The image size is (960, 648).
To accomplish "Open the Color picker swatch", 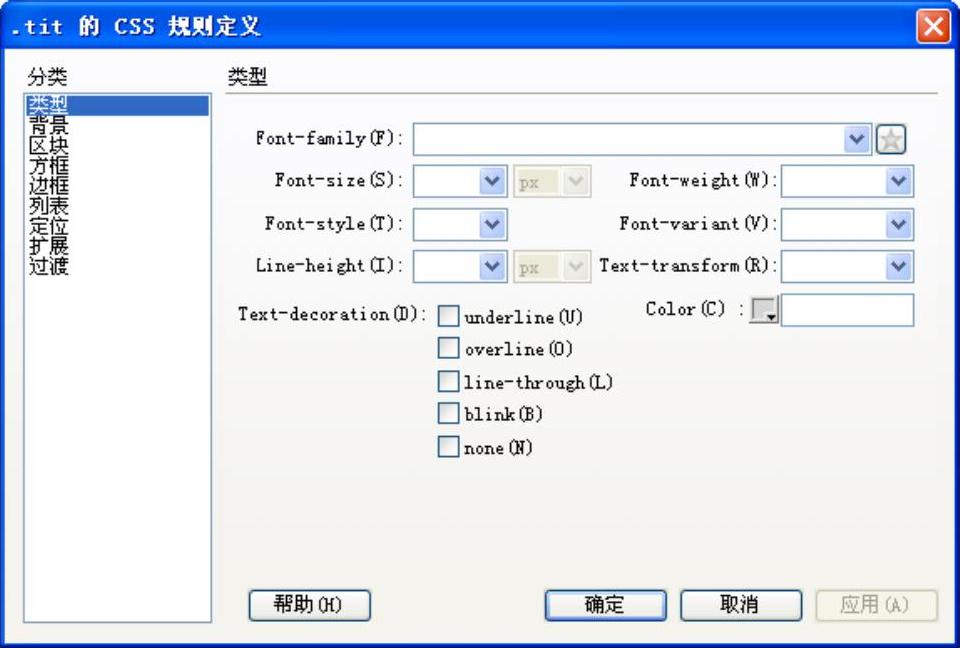I will 763,310.
